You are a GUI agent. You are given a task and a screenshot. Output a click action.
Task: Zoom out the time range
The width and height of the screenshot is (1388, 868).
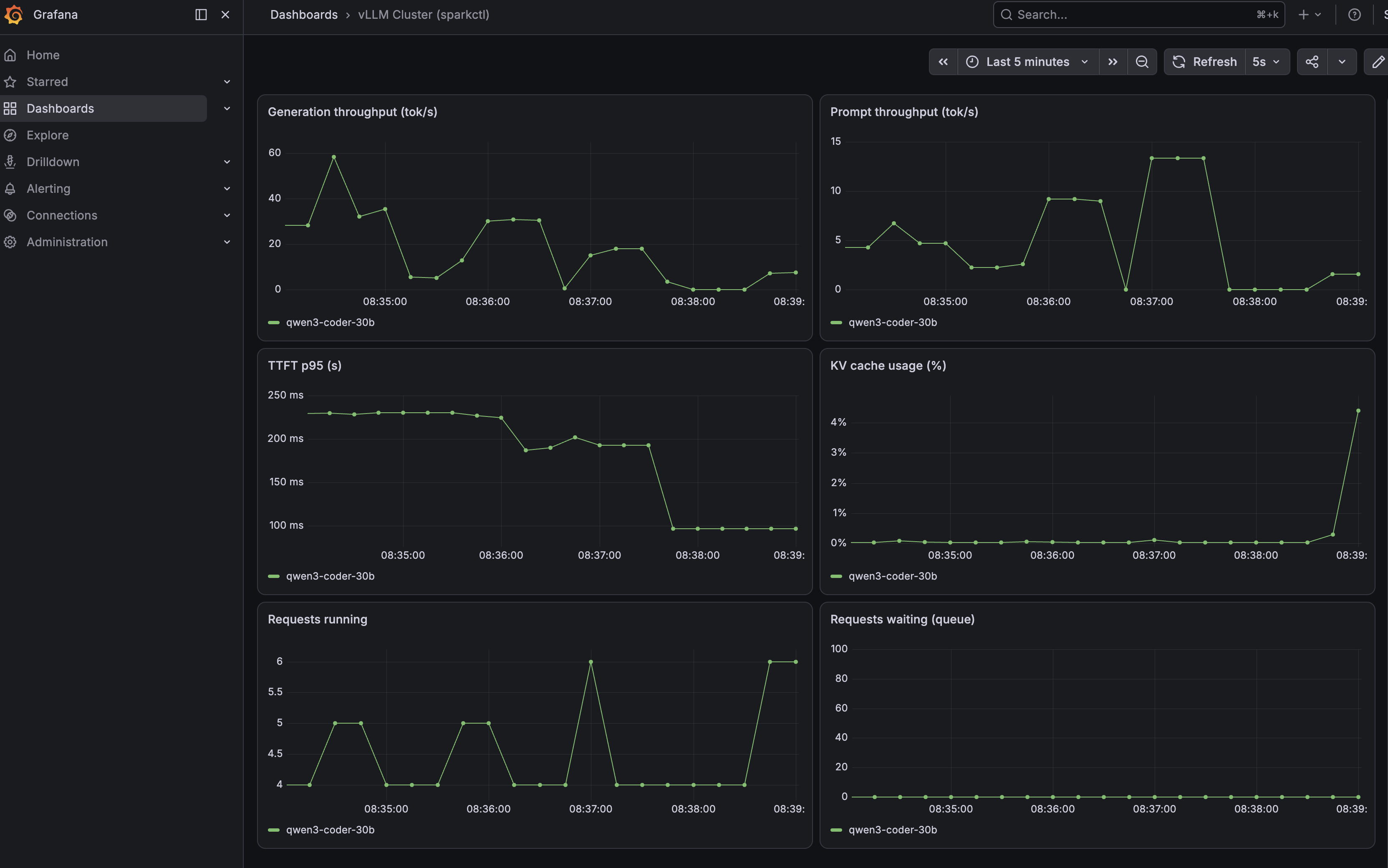click(1142, 62)
